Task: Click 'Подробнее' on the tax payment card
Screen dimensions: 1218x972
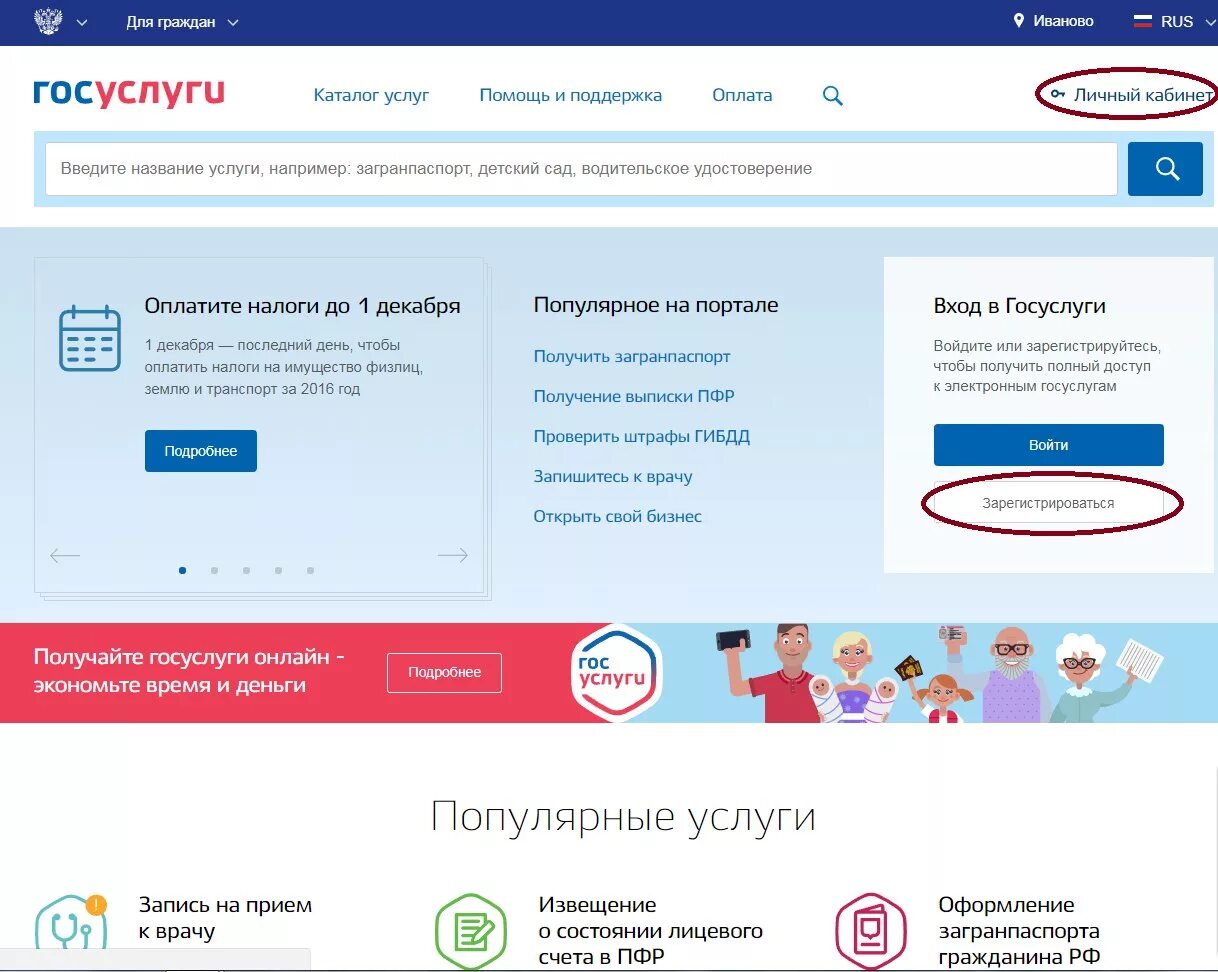Action: (x=201, y=451)
